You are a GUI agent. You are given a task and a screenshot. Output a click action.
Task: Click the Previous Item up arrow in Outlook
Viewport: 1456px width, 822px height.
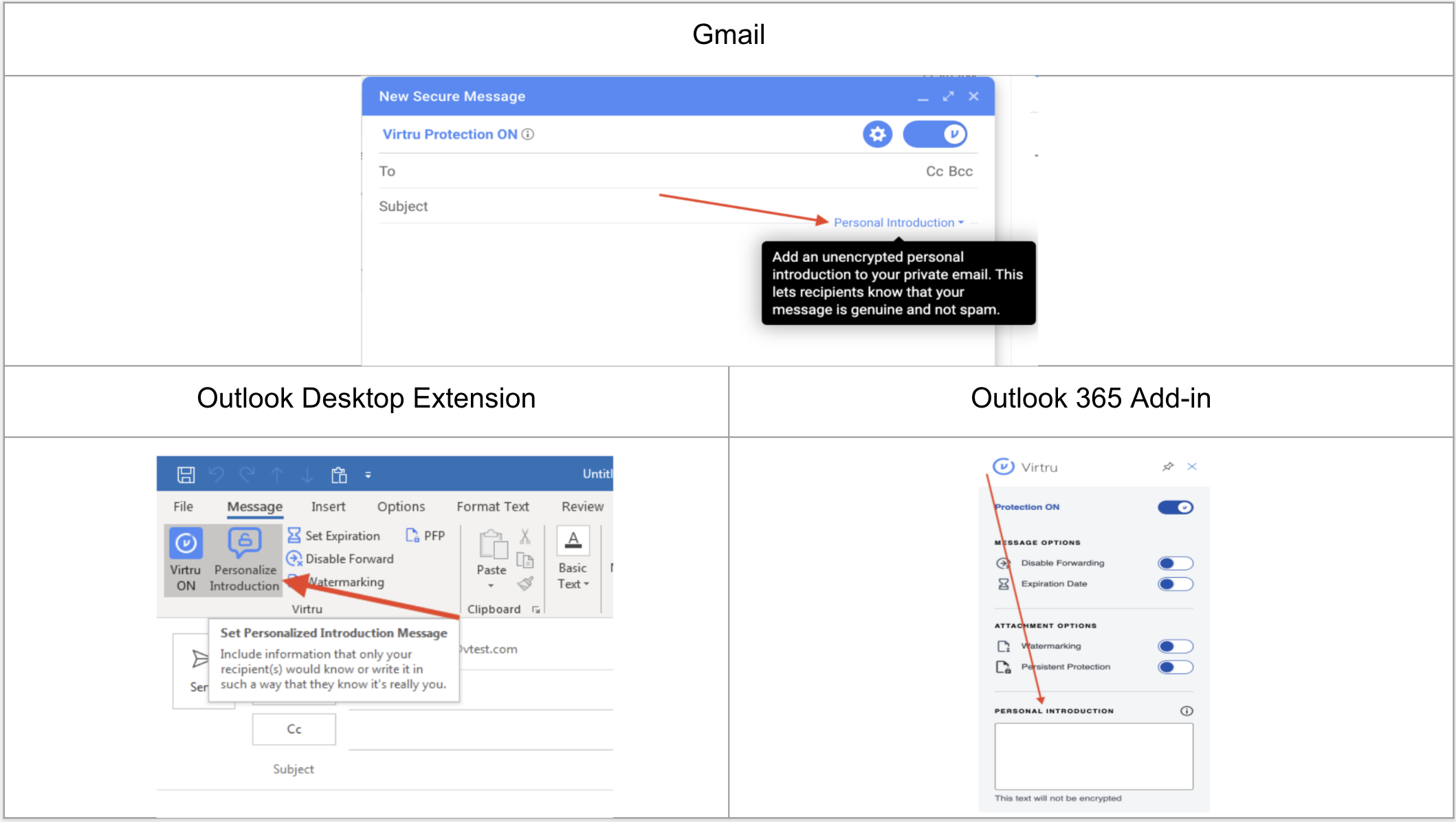click(277, 474)
